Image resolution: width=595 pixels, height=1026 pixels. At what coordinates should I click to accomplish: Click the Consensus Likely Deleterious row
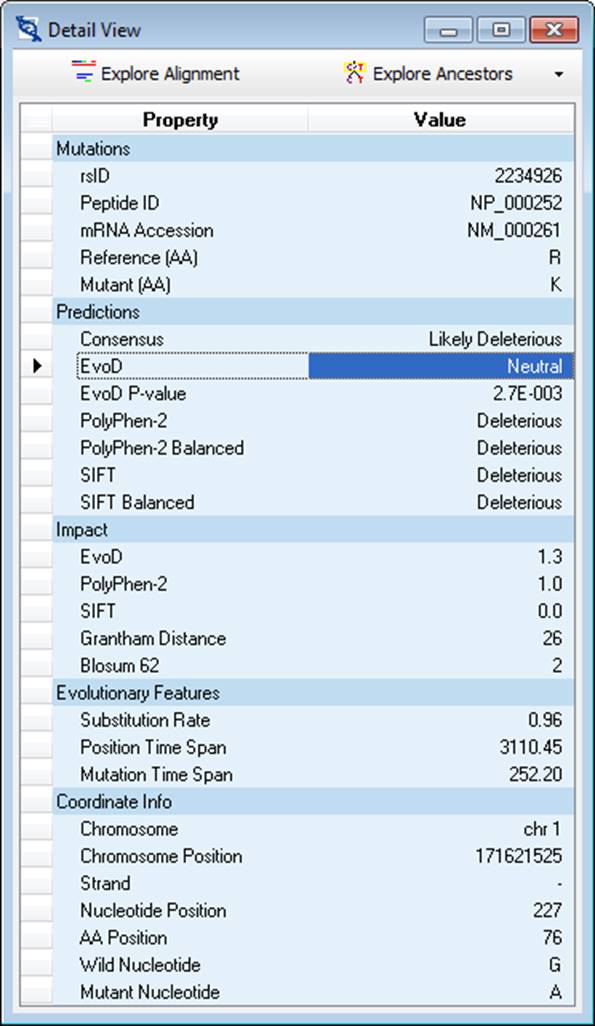(x=313, y=339)
